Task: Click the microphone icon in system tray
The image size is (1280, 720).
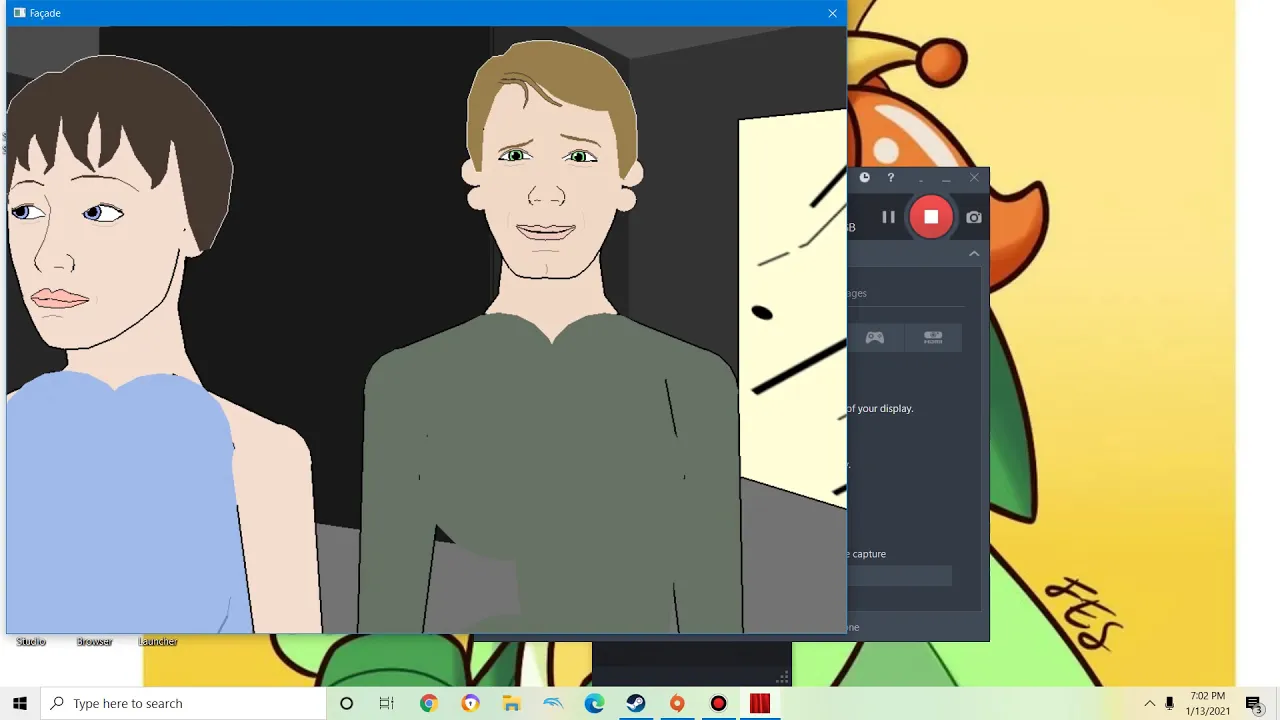Action: (1169, 704)
